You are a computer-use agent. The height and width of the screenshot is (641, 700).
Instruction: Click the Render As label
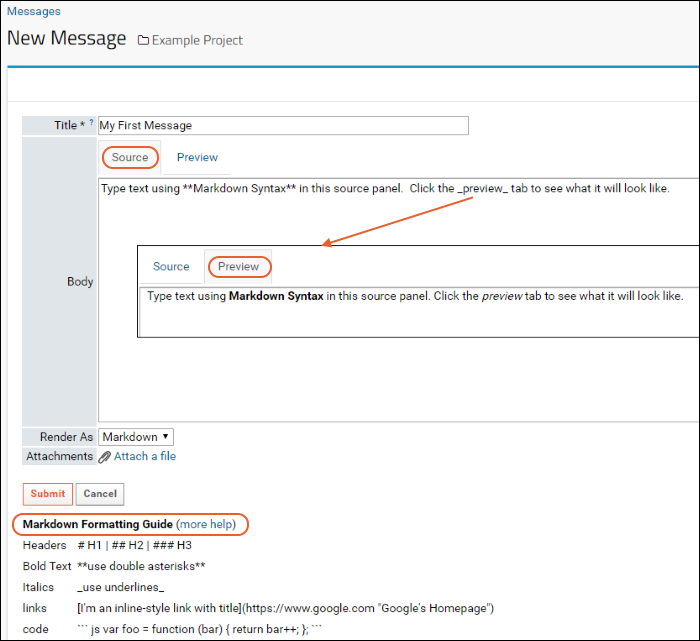[67, 437]
